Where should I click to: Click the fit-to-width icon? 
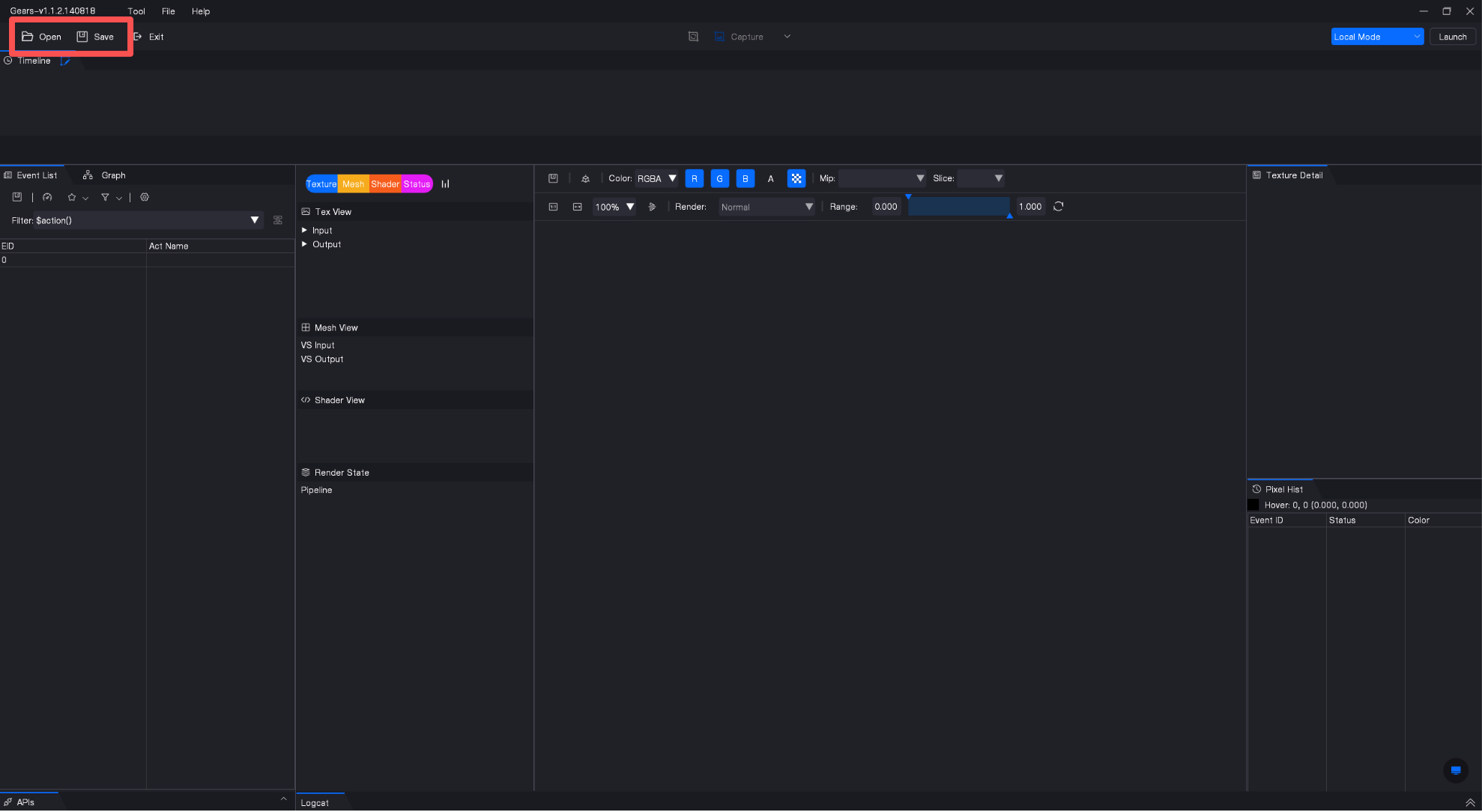pyautogui.click(x=577, y=207)
